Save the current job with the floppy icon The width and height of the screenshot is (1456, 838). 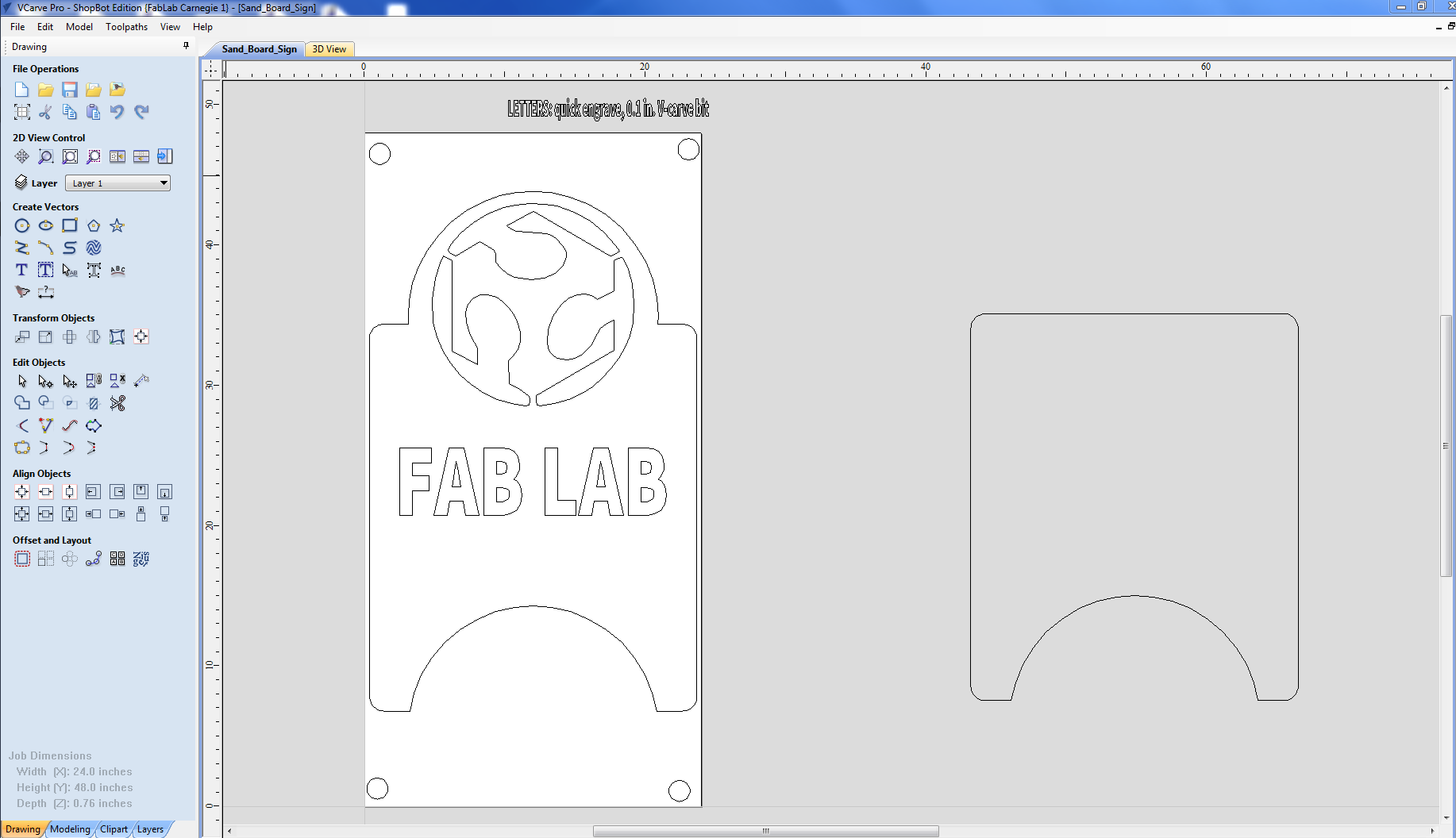[x=70, y=90]
